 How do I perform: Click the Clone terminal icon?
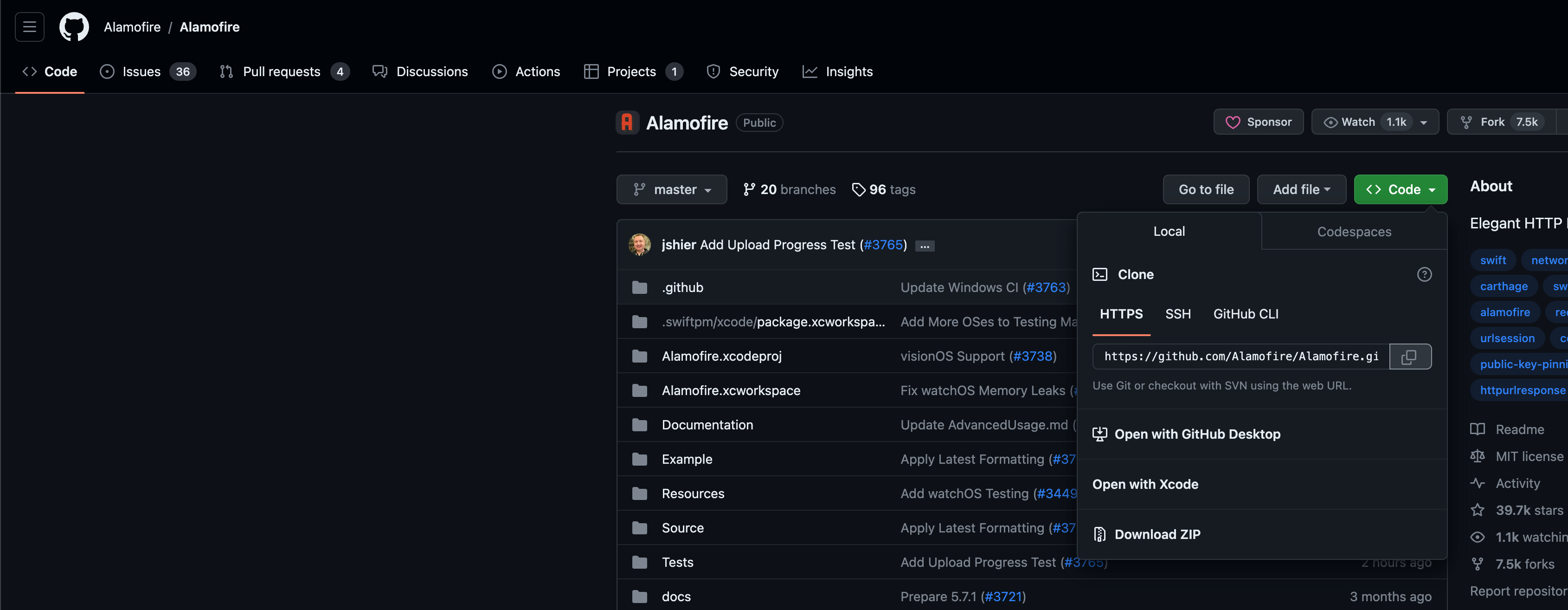pyautogui.click(x=1099, y=274)
